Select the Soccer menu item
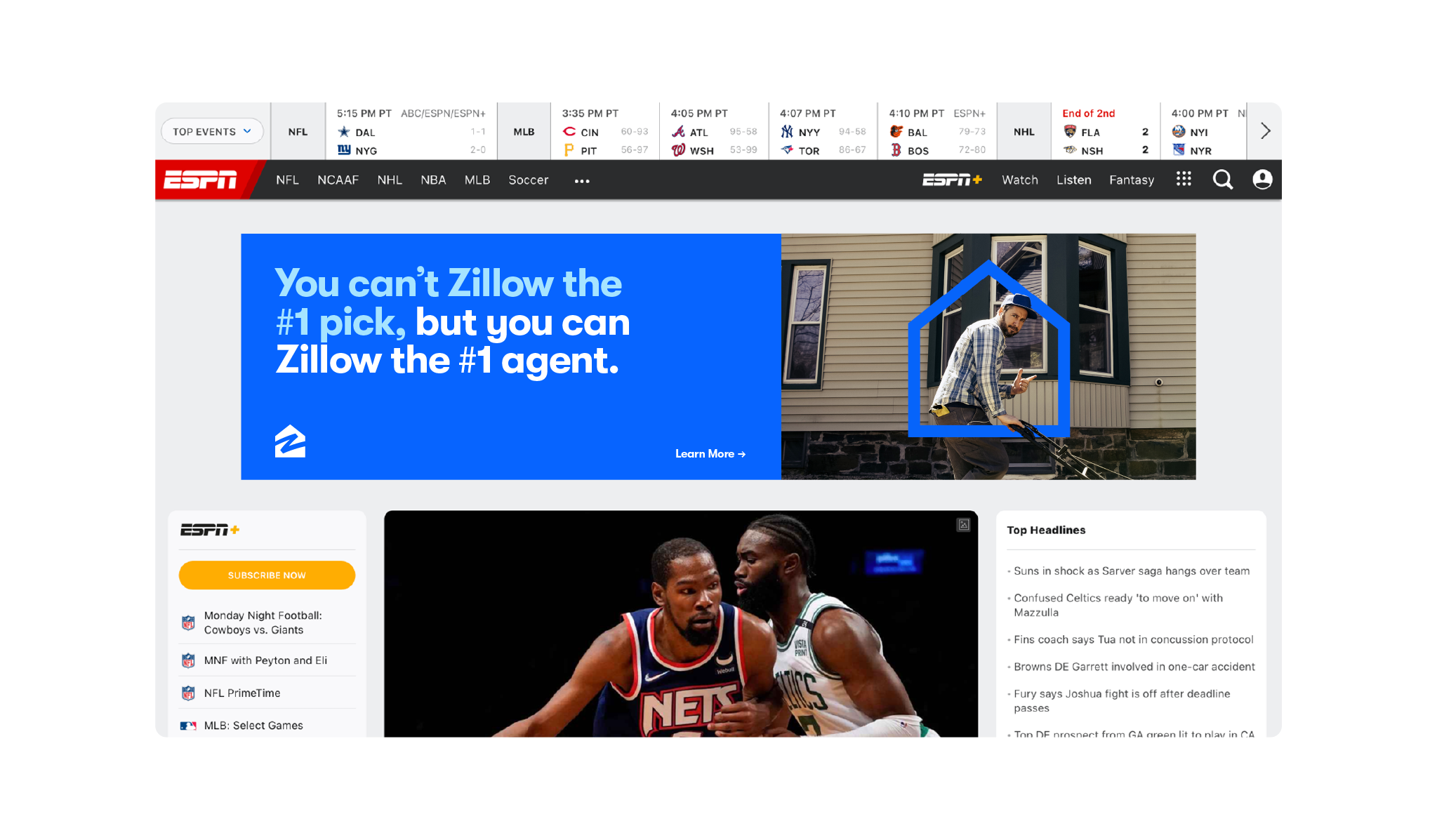 coord(528,180)
